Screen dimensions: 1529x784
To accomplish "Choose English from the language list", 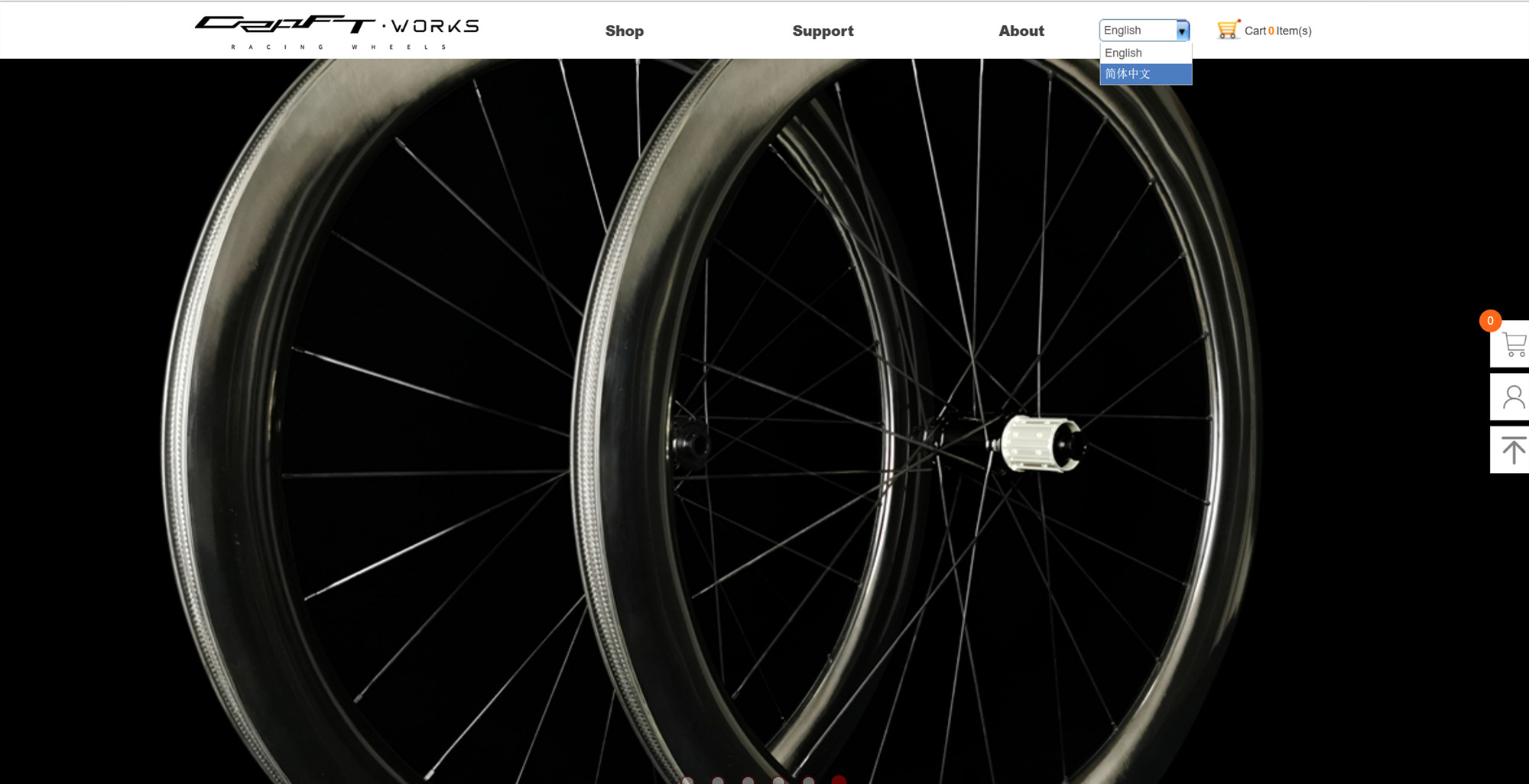I will (1145, 53).
